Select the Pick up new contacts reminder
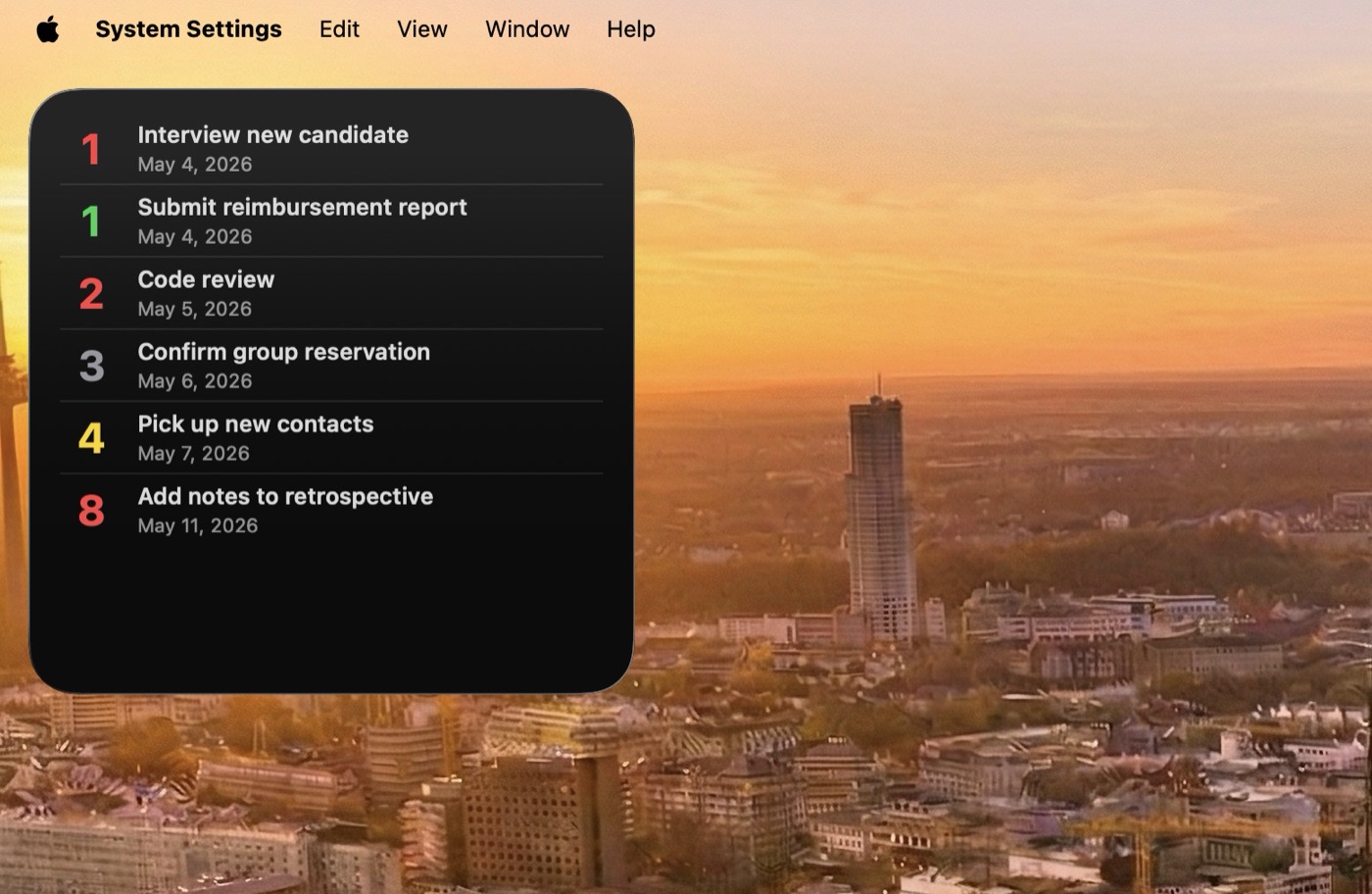The image size is (1372, 894). coord(331,438)
